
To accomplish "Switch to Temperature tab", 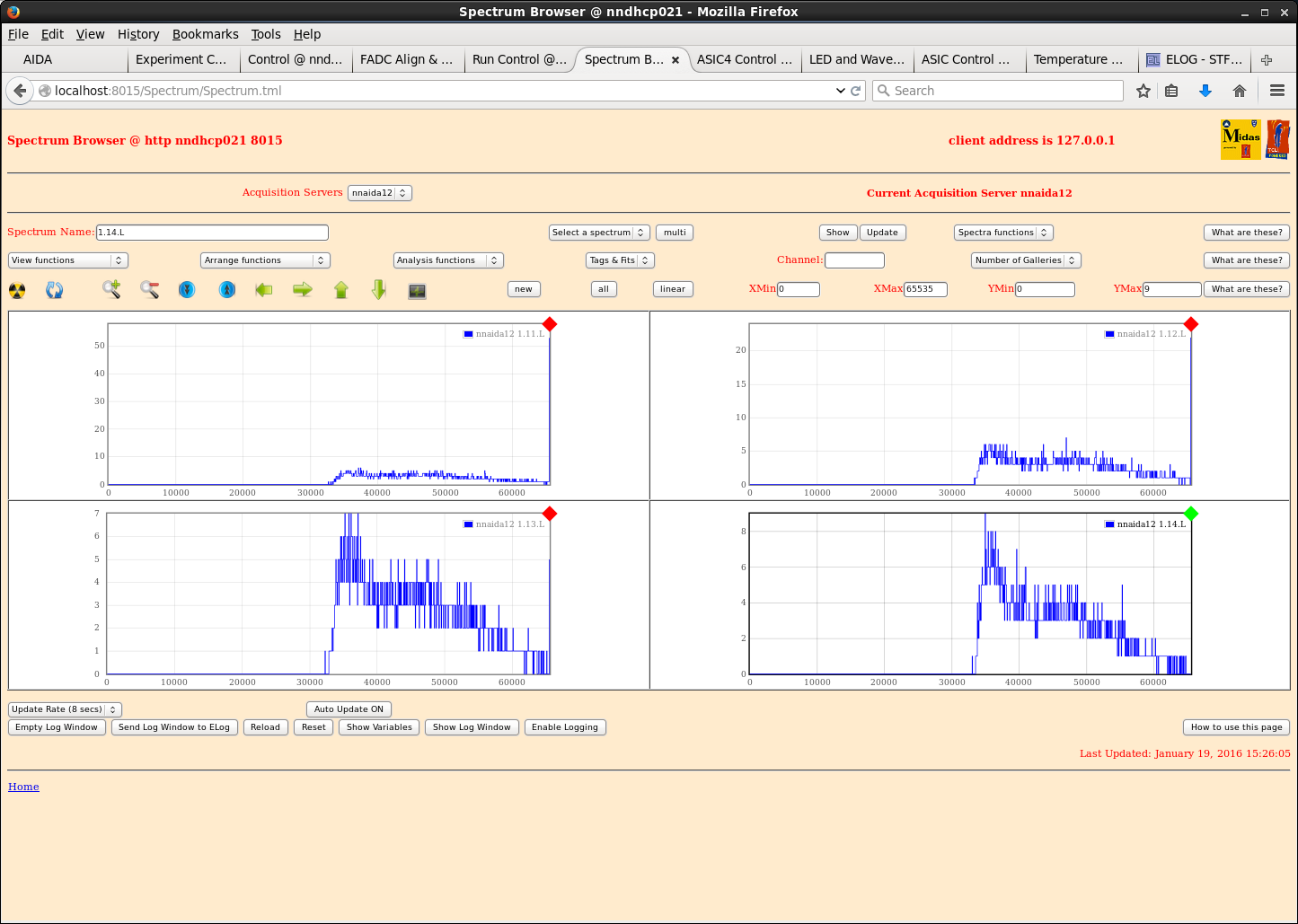I will 1082,60.
